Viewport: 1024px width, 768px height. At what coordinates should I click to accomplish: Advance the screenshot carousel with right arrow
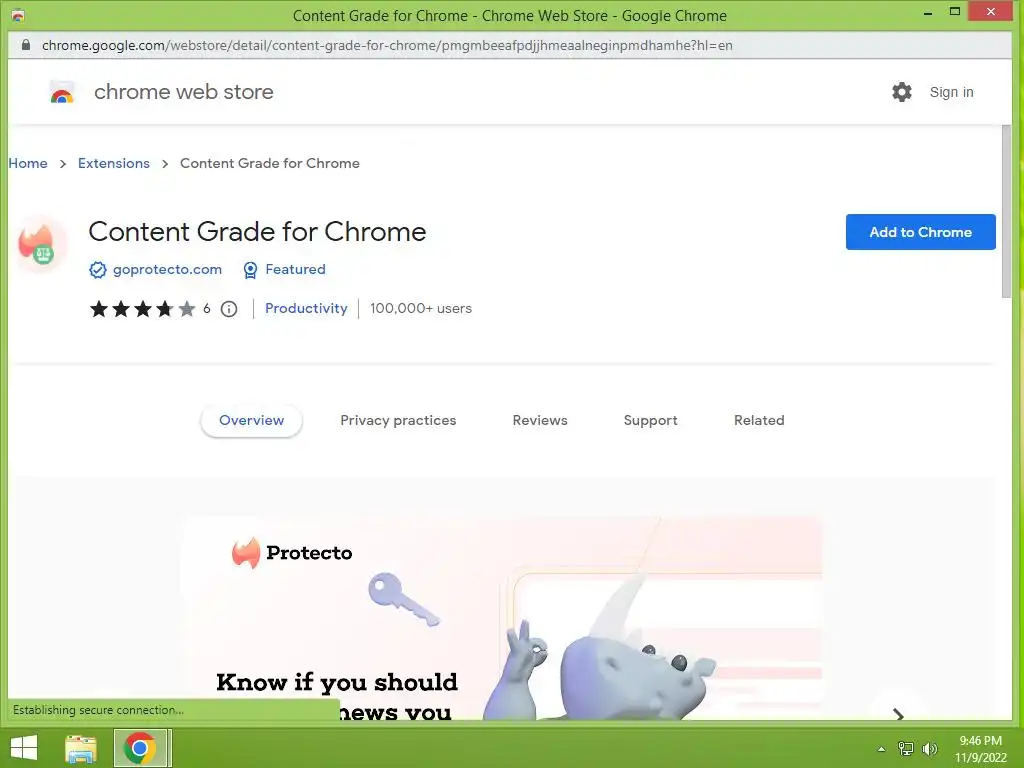click(x=898, y=714)
